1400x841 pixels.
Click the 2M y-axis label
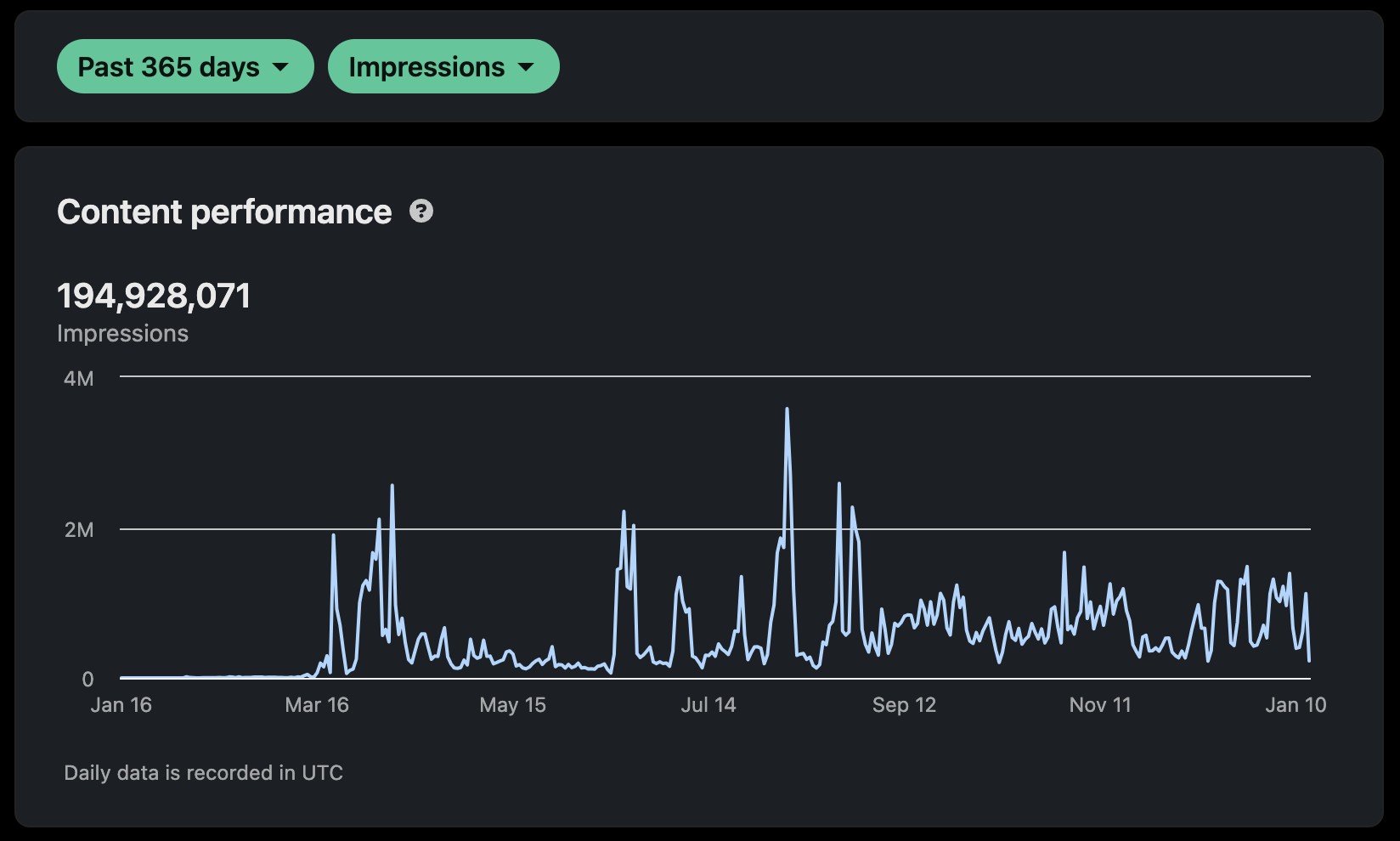(x=79, y=530)
